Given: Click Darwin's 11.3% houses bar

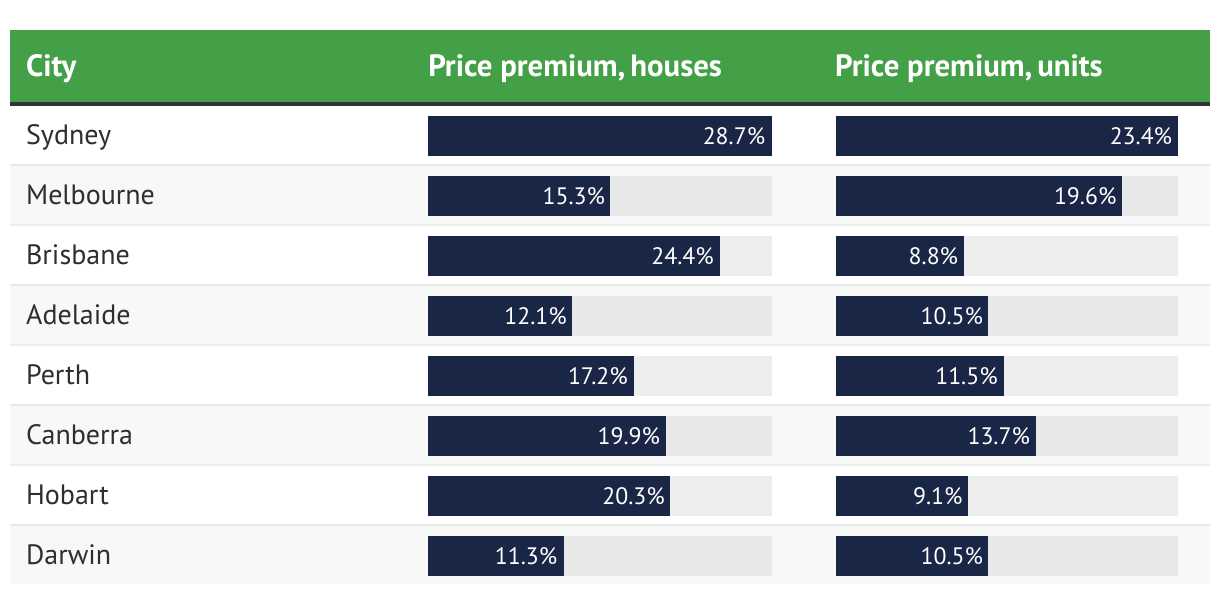Looking at the screenshot, I should (496, 556).
